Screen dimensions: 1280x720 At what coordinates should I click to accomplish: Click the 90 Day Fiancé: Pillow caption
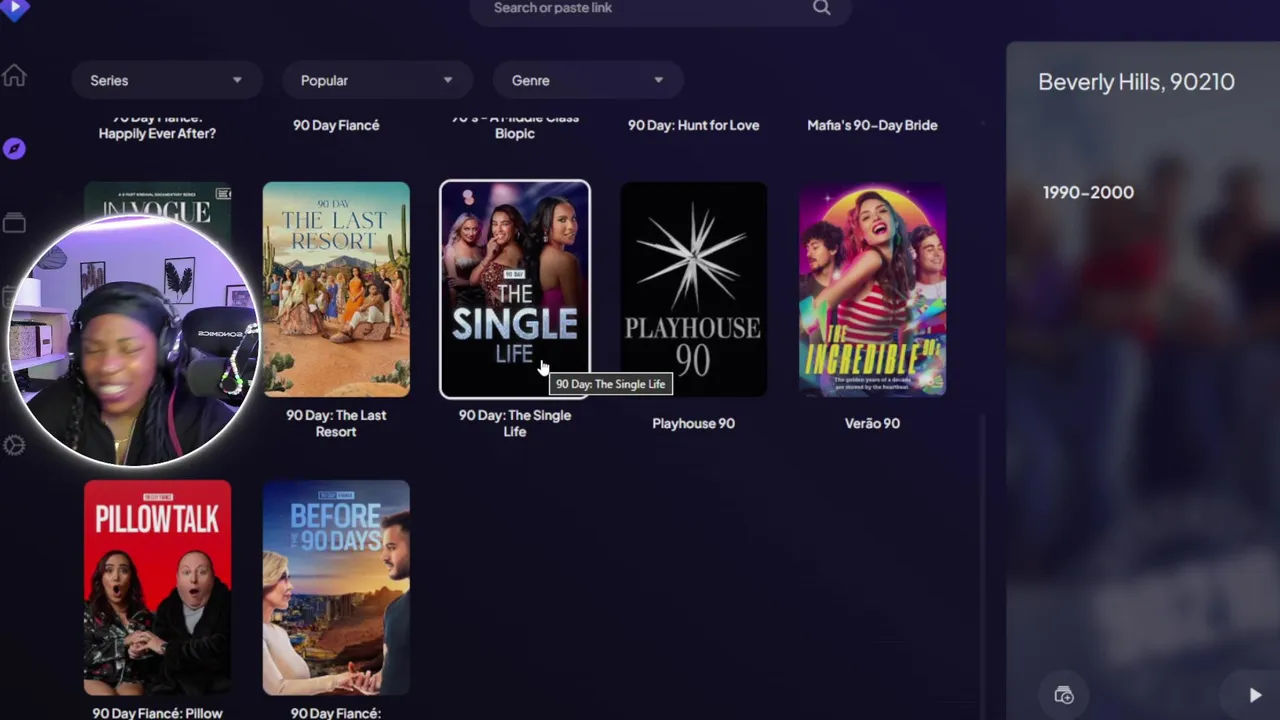(x=157, y=713)
